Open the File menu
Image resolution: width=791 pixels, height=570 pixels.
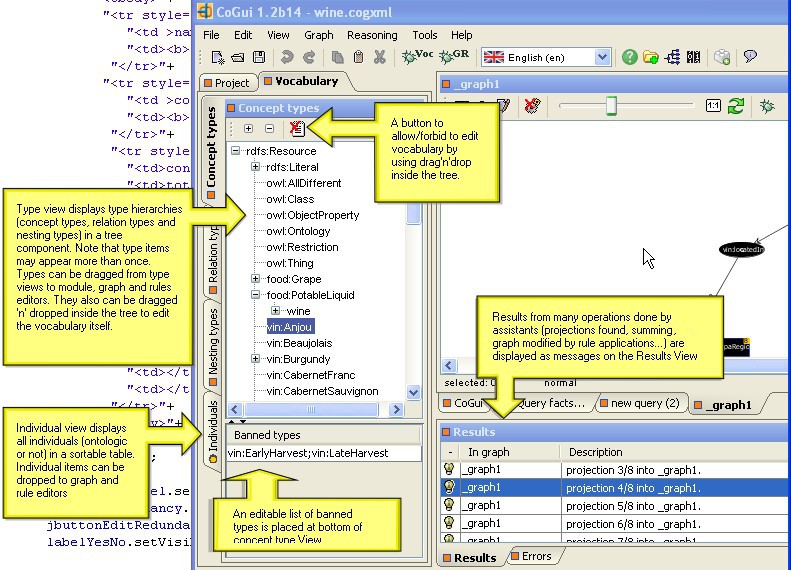(x=211, y=35)
